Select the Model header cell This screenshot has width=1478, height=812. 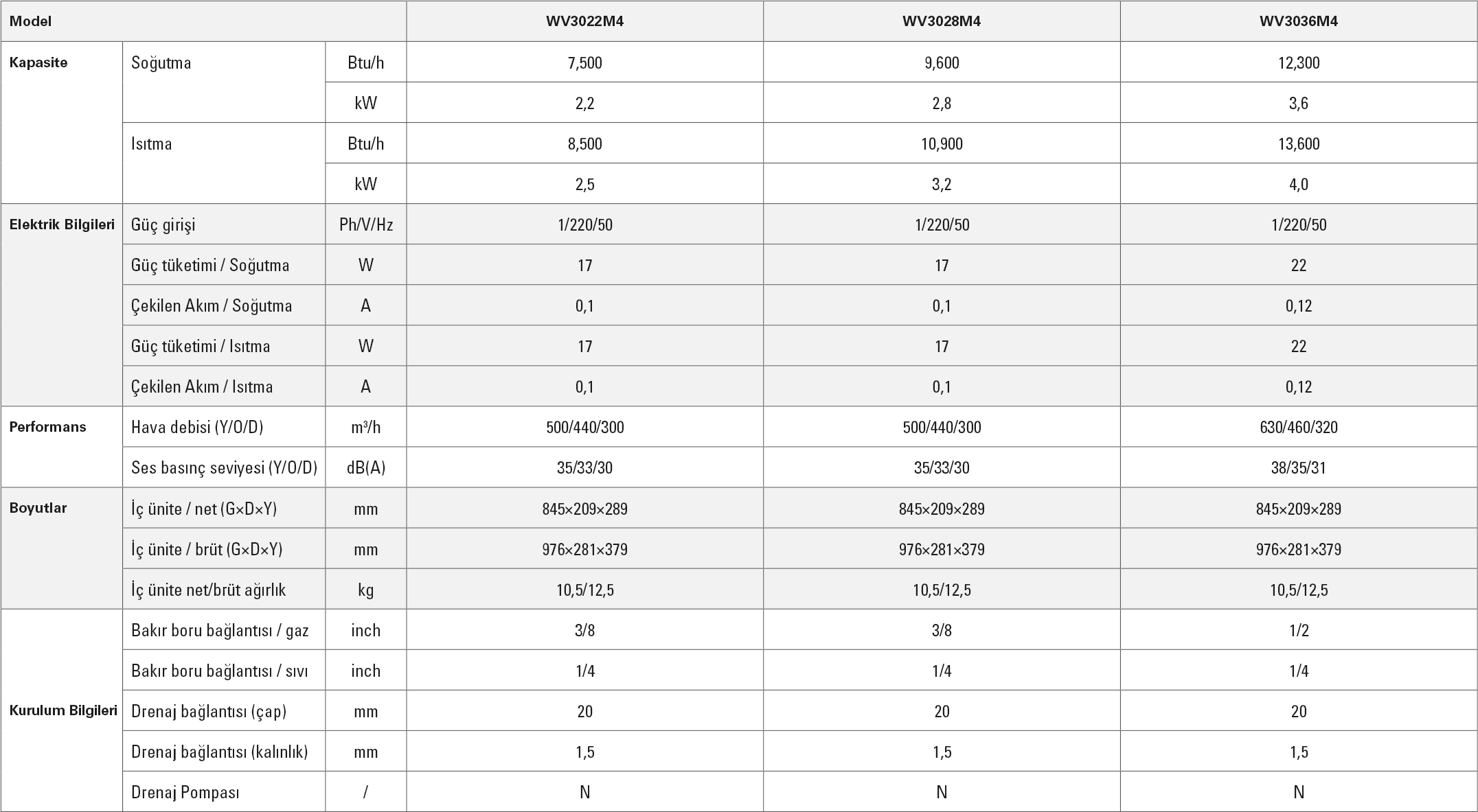pyautogui.click(x=30, y=21)
